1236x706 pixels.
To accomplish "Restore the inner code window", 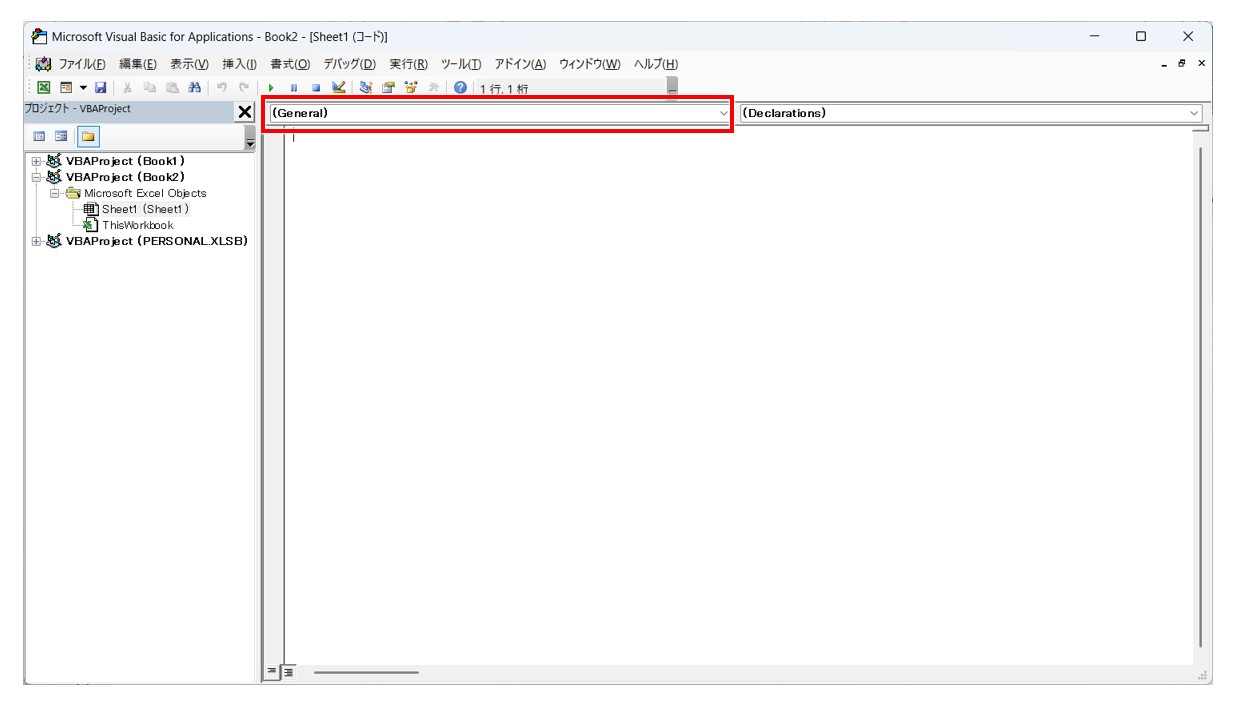I will 1182,64.
